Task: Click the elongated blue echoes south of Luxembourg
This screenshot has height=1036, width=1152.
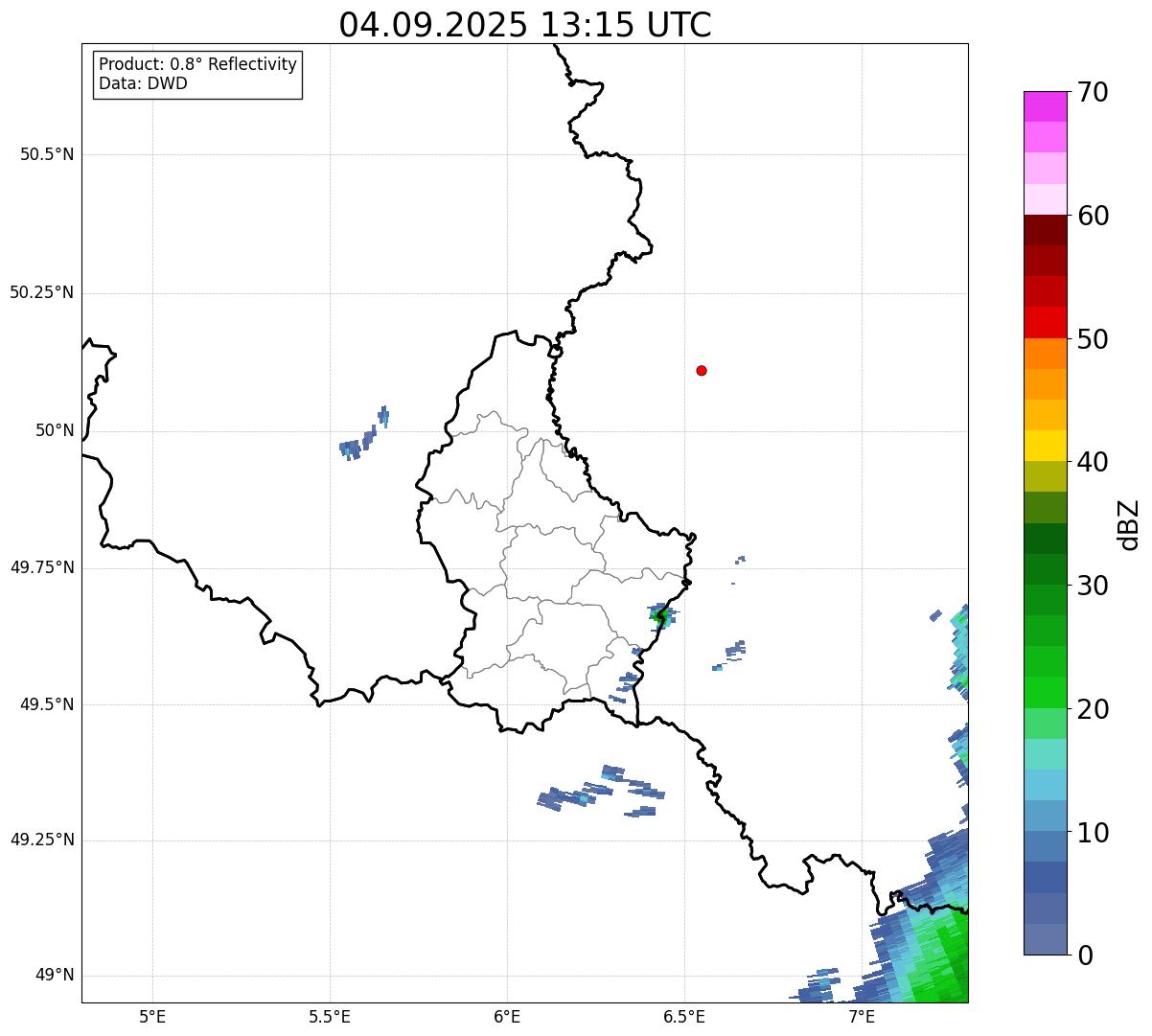Action: point(601,792)
